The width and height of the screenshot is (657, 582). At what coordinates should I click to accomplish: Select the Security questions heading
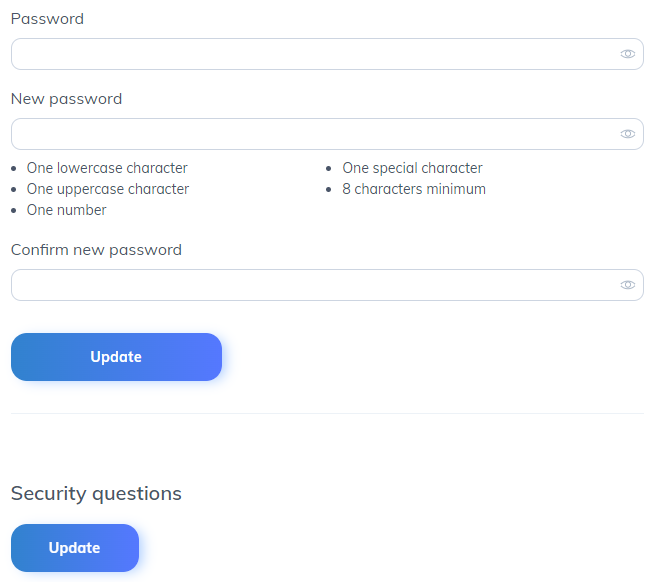pyautogui.click(x=96, y=493)
